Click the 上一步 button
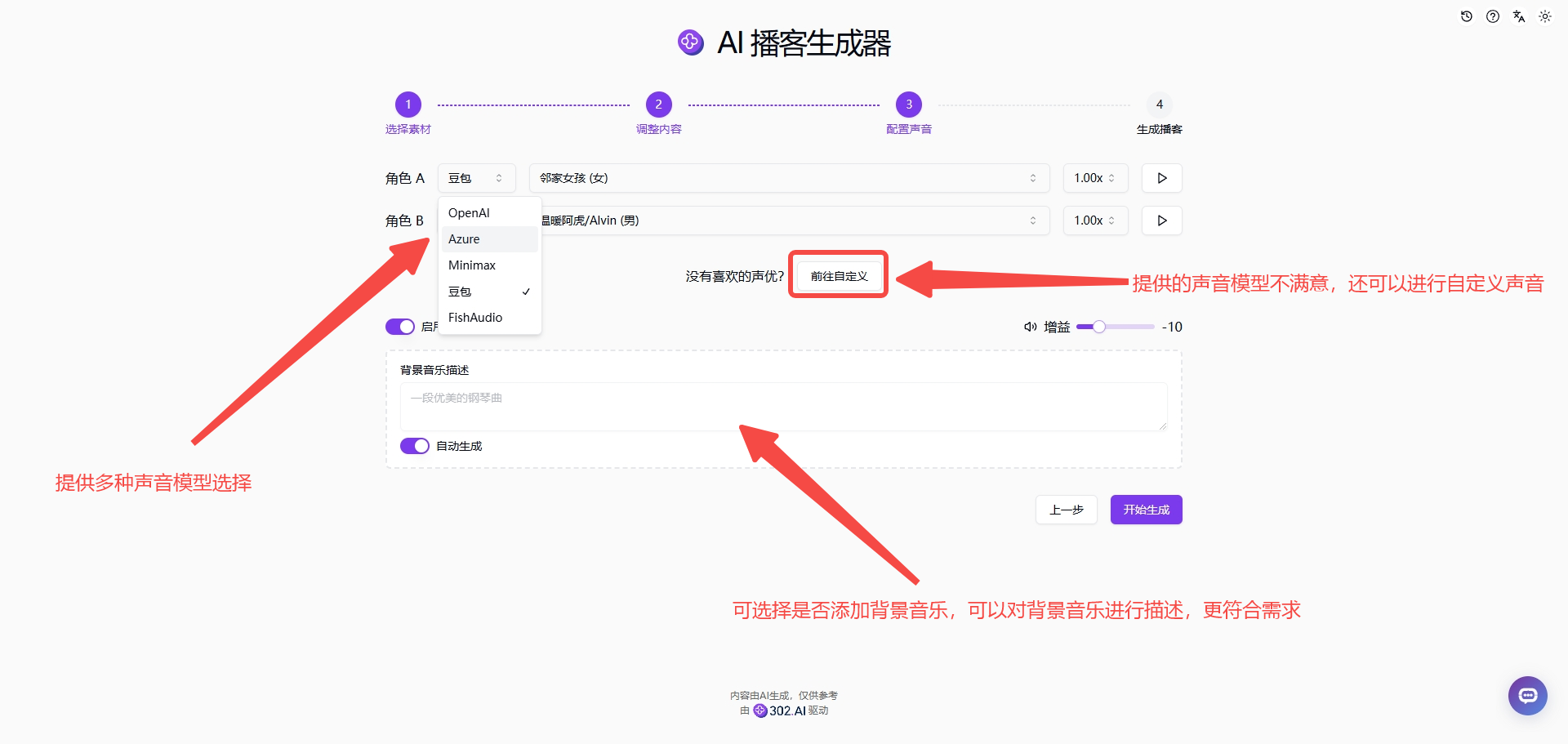 pos(1067,510)
